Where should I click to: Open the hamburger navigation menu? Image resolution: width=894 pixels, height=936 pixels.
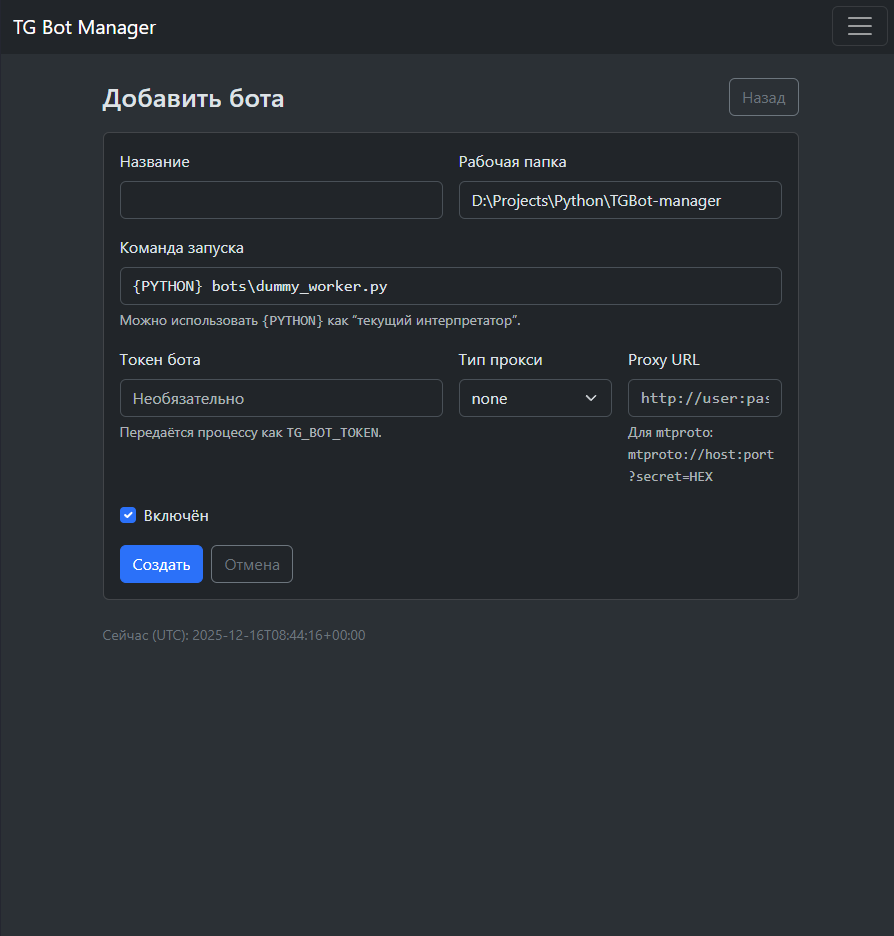tap(859, 26)
